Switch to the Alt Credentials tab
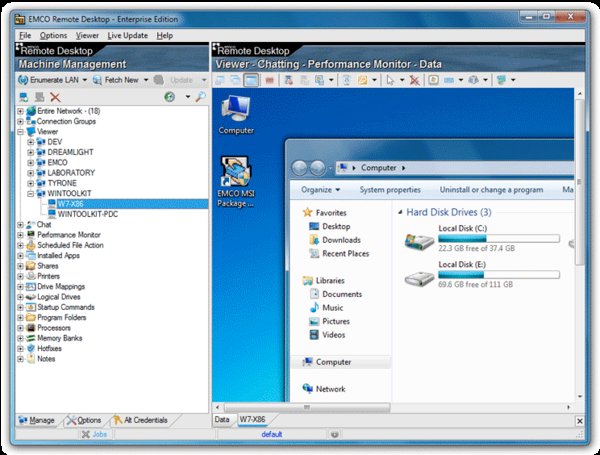 [140, 420]
